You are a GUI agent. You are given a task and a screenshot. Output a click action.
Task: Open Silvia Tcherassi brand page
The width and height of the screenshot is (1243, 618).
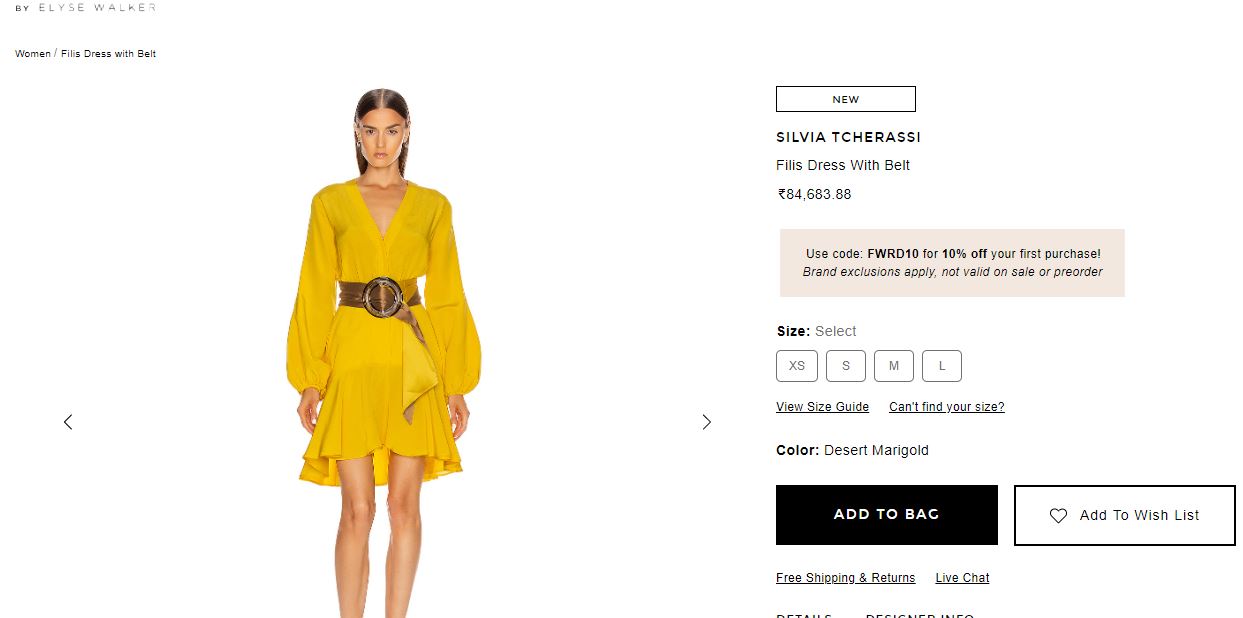pos(848,137)
